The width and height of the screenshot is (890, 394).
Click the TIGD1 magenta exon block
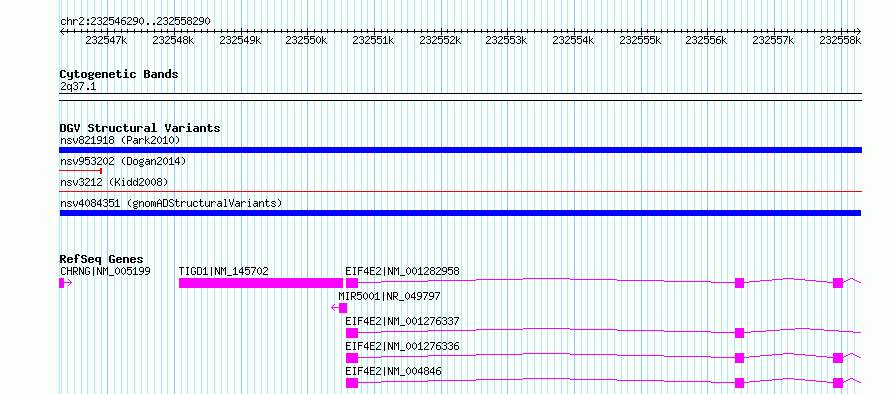pos(261,283)
